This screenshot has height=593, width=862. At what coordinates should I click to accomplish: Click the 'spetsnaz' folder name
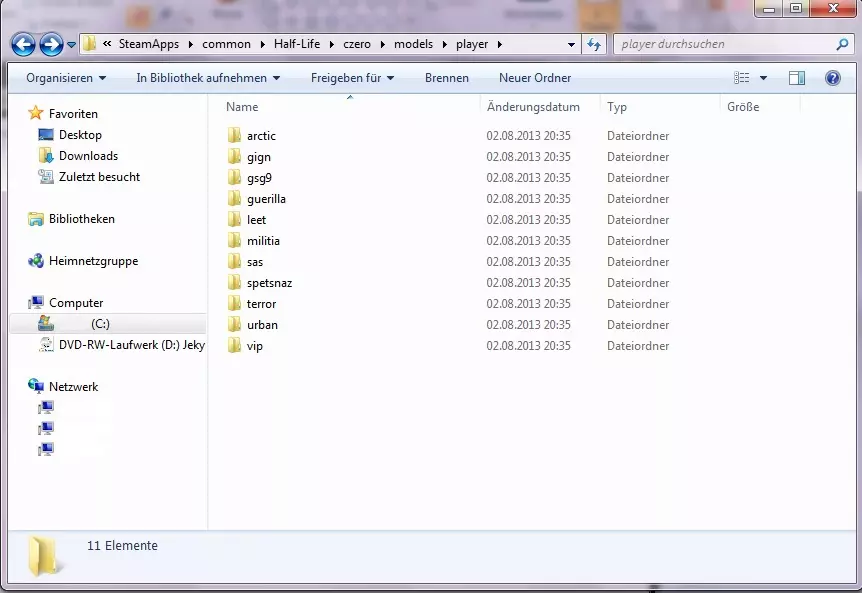click(269, 283)
